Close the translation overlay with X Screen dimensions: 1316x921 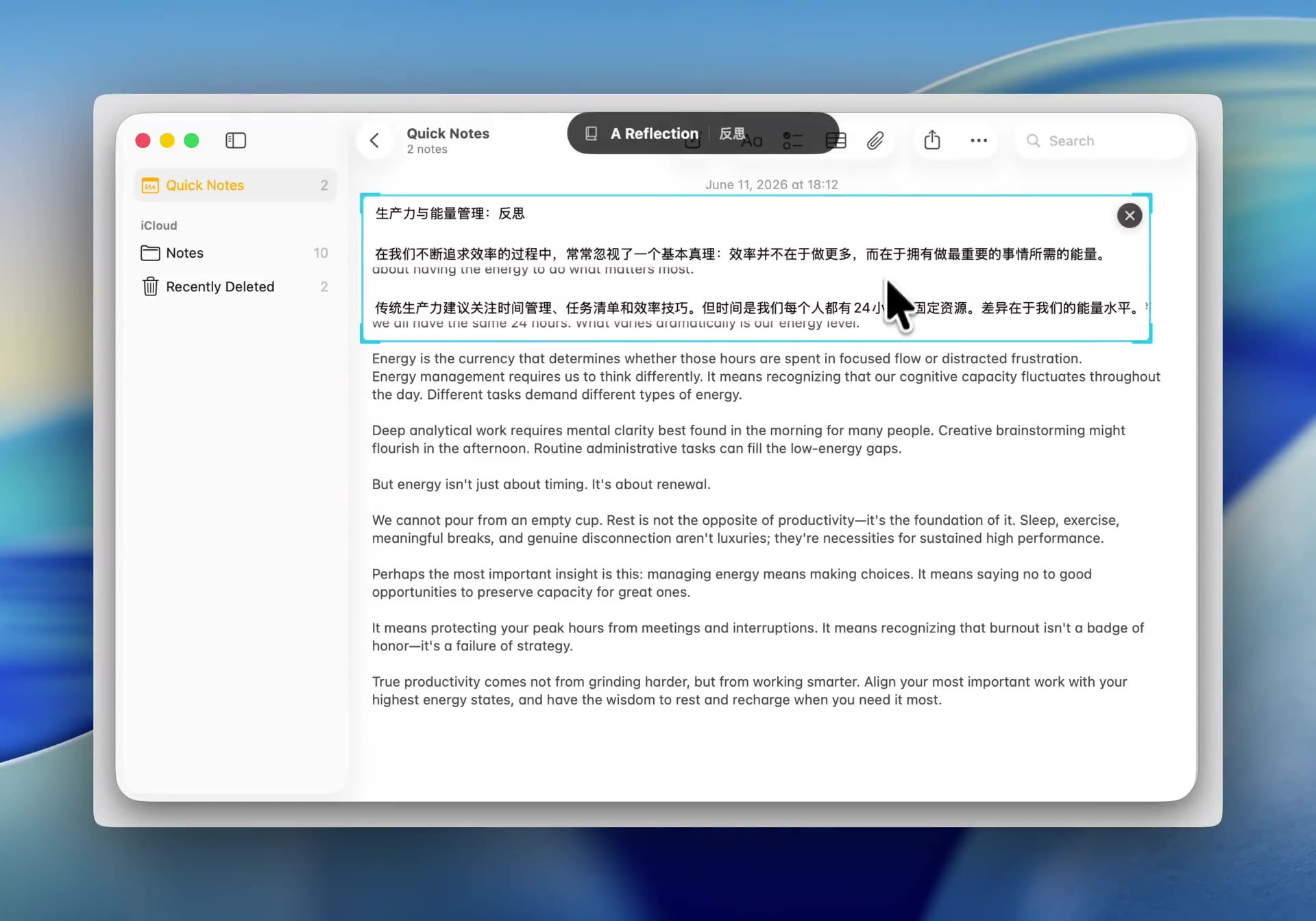1130,216
